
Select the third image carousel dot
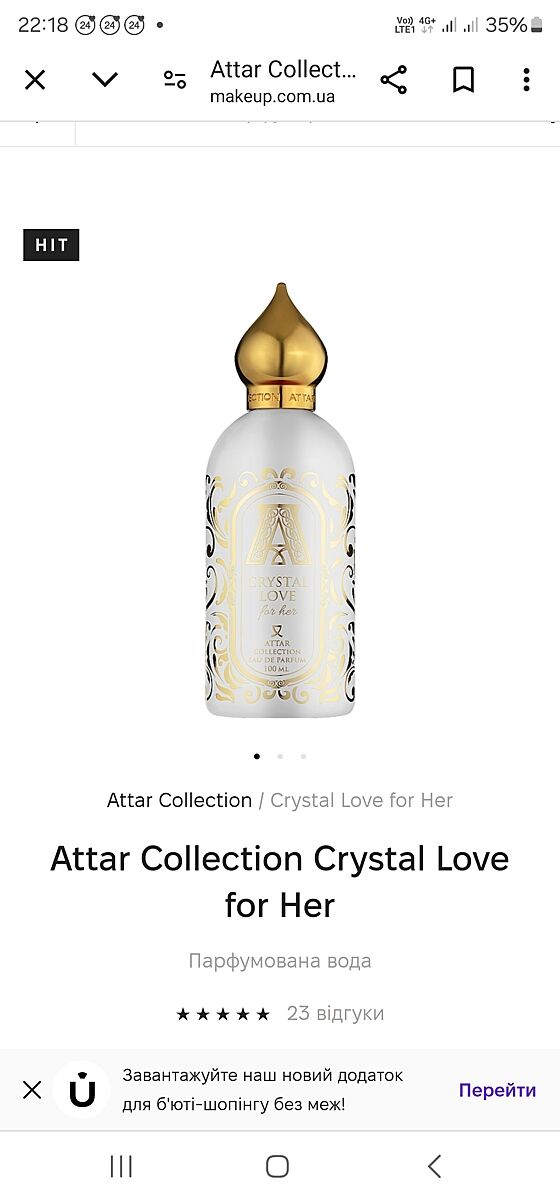[303, 756]
